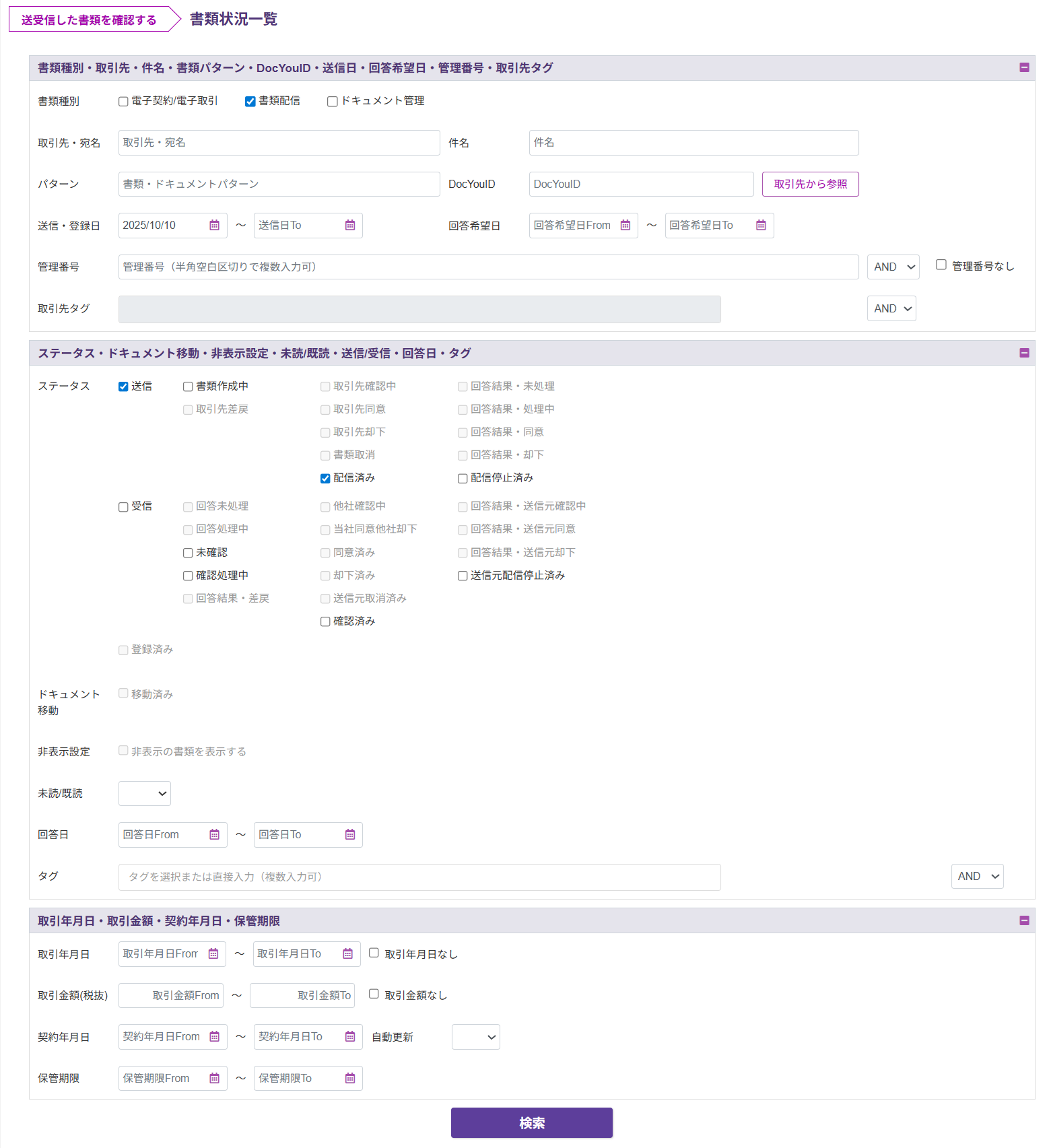
Task: Open the 未読/既読 dropdown
Action: [x=145, y=794]
